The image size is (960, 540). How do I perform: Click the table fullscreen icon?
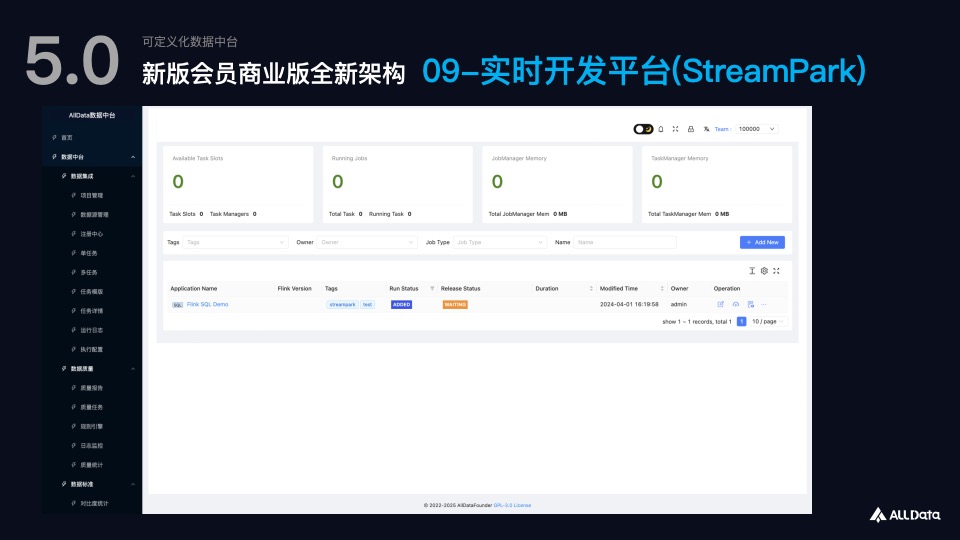click(776, 271)
